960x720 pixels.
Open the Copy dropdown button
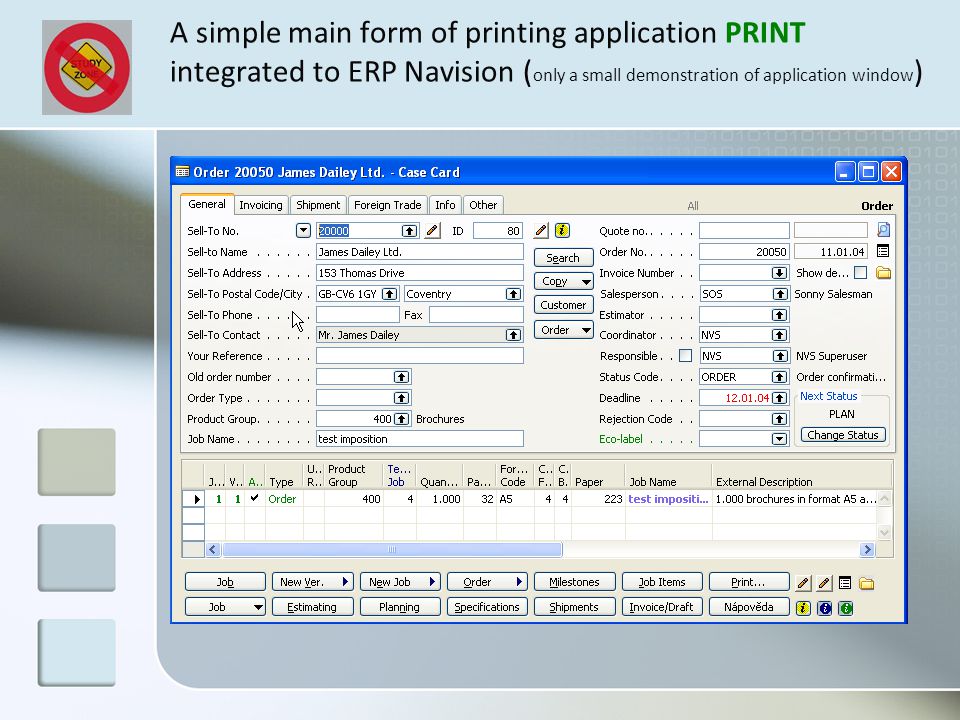point(563,281)
